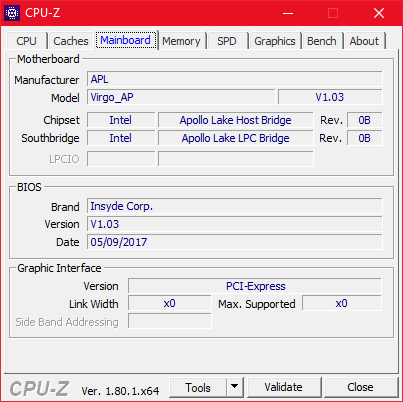Image resolution: width=403 pixels, height=402 pixels.
Task: Click the CPU-Z app icon in title bar
Action: pyautogui.click(x=12, y=13)
